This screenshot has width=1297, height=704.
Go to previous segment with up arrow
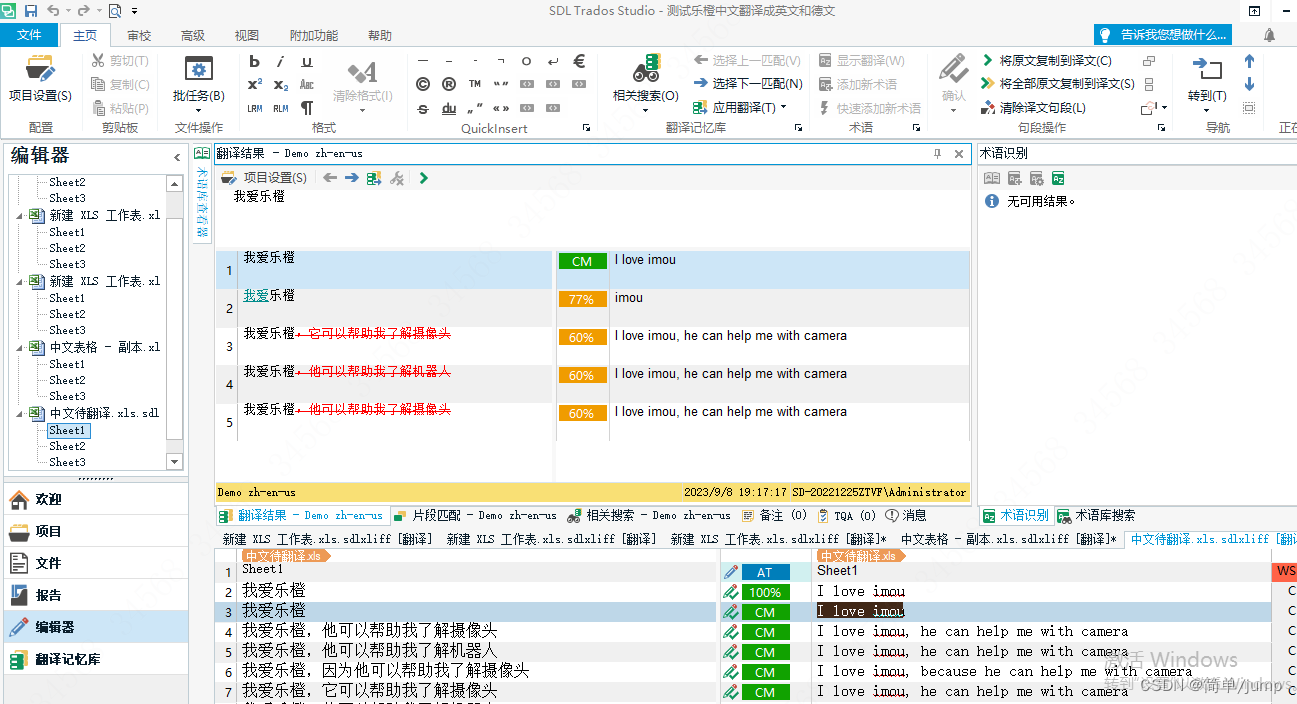pos(1249,62)
